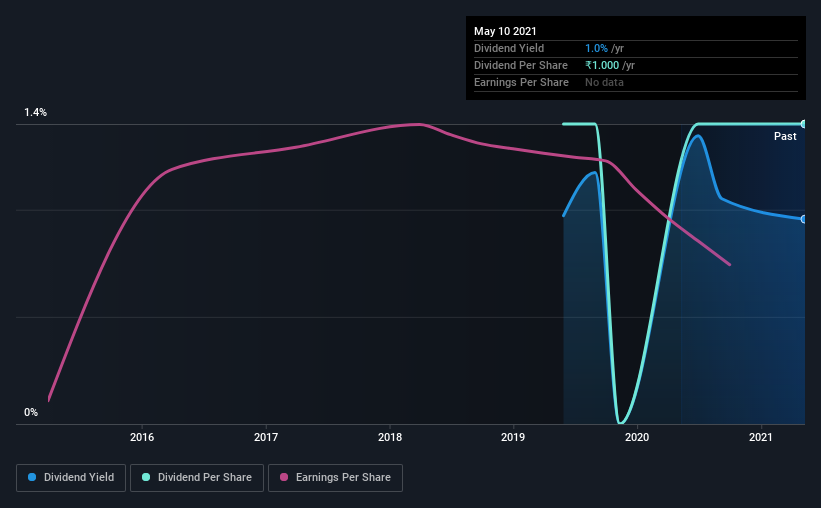Click the teal Dividend Per Share legend dot
The height and width of the screenshot is (508, 821).
point(146,478)
